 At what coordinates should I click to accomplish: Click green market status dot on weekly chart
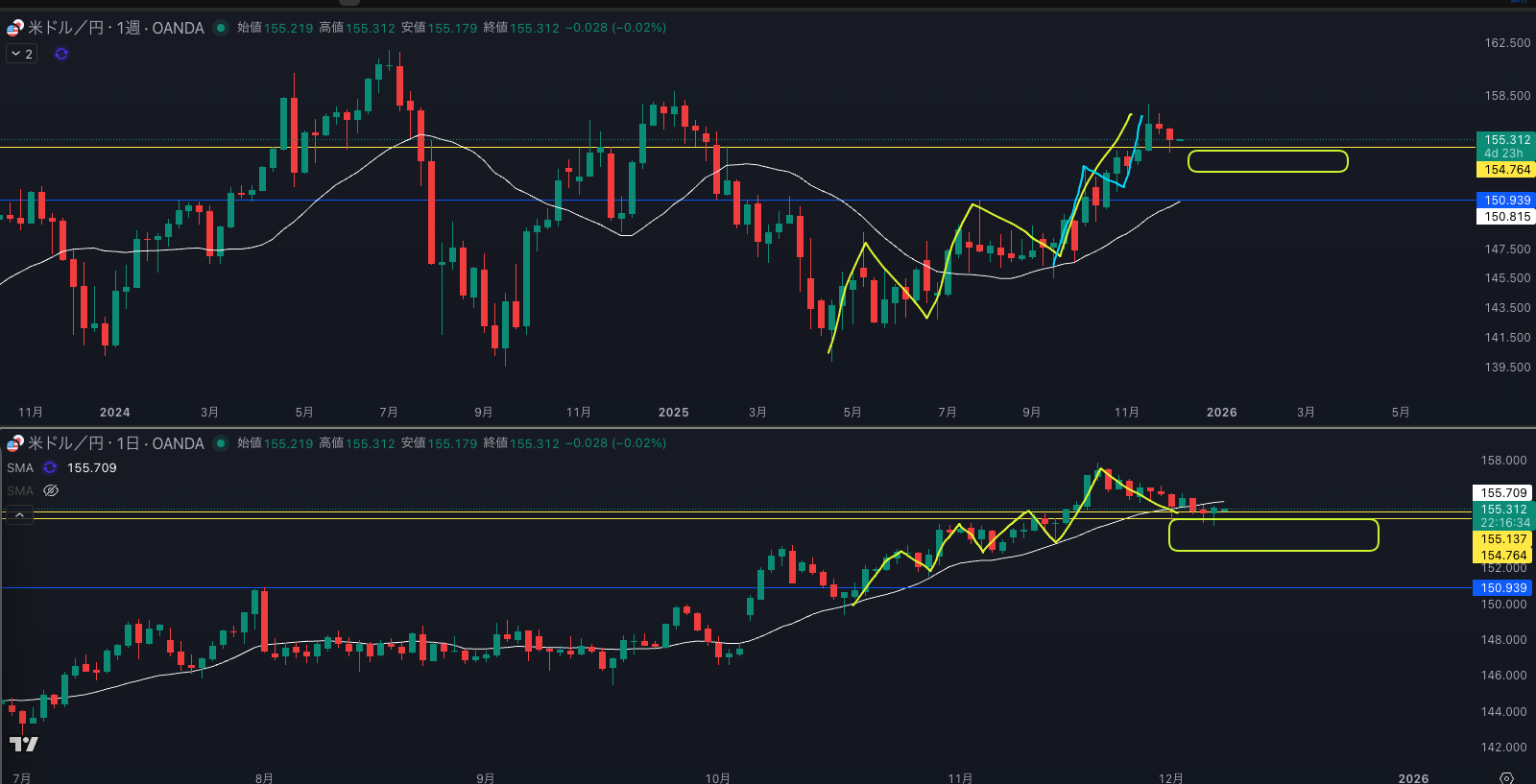point(221,28)
